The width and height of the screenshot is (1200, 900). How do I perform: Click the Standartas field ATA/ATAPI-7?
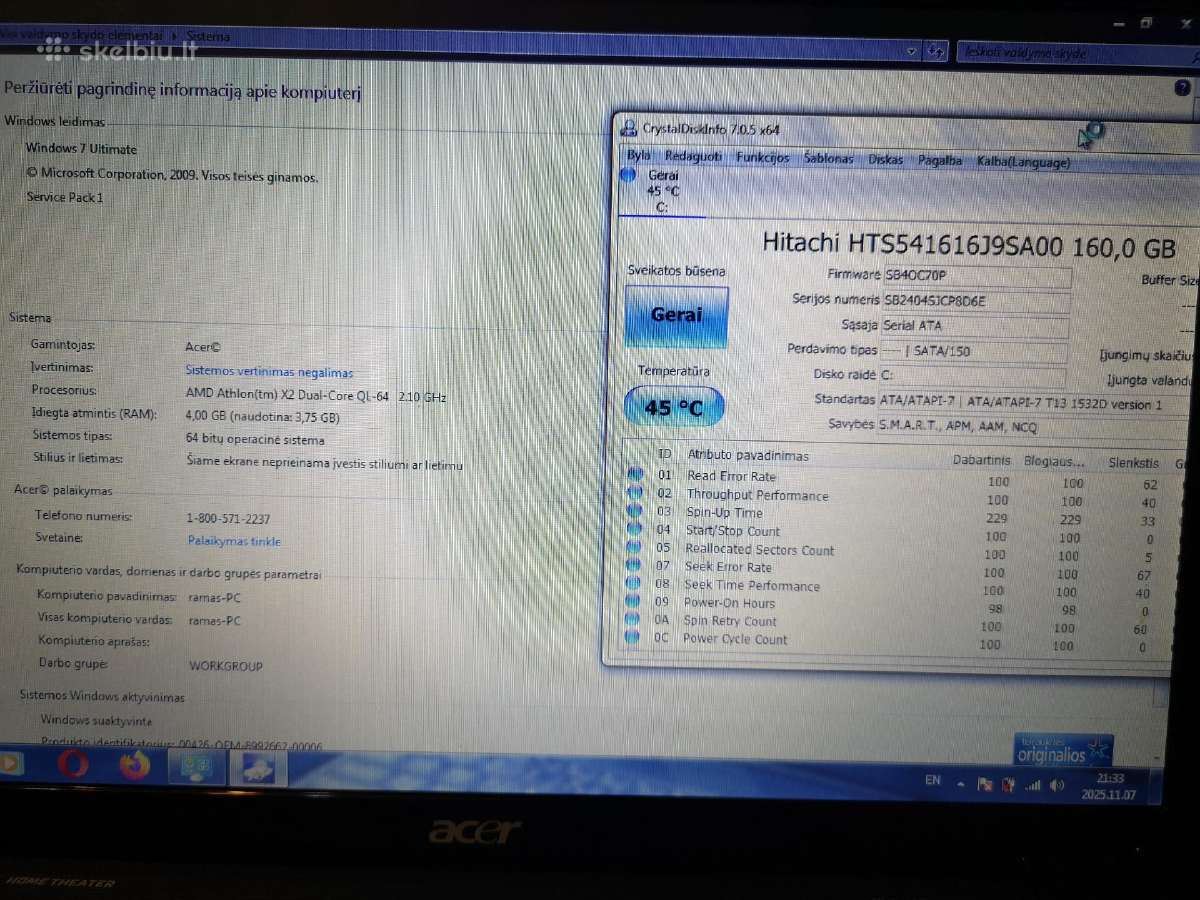pyautogui.click(x=1036, y=403)
